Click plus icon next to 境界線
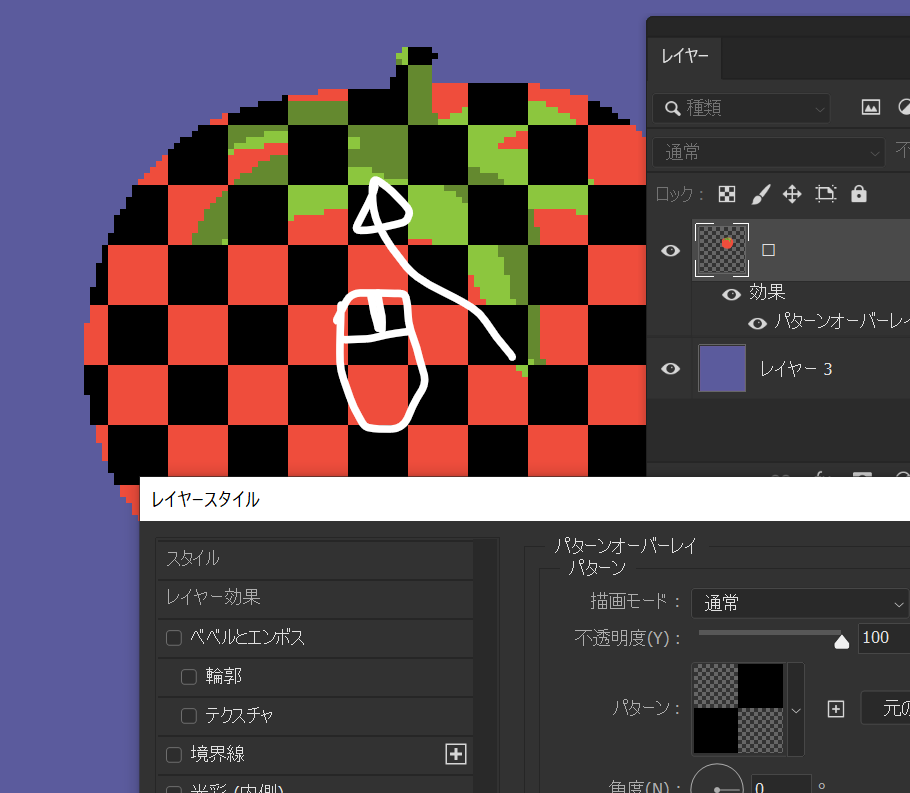 pos(456,754)
